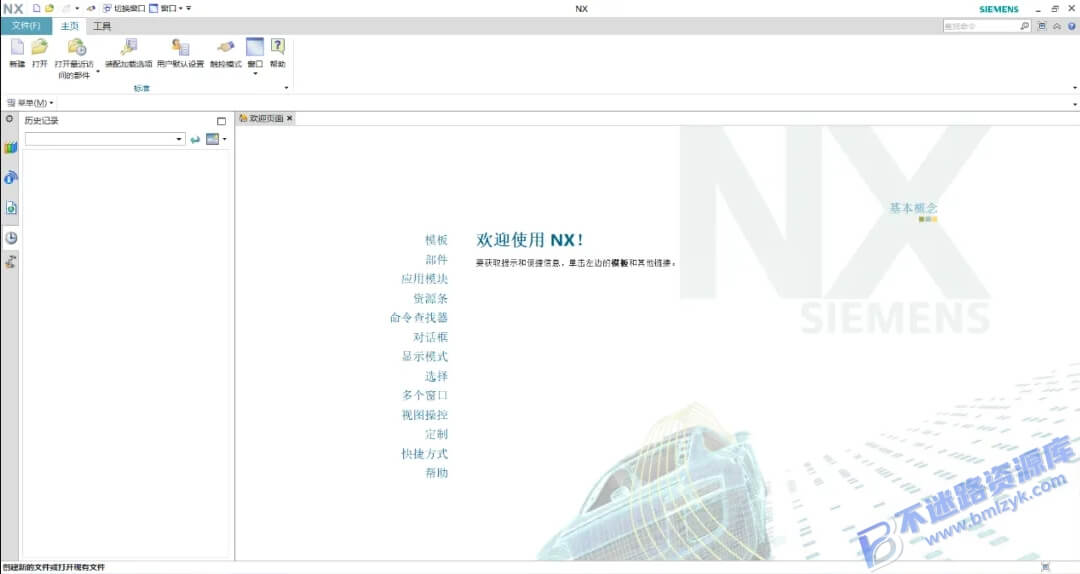The width and height of the screenshot is (1080, 574).
Task: Expand ribbon options arrow at far right
Action: coord(1074,88)
